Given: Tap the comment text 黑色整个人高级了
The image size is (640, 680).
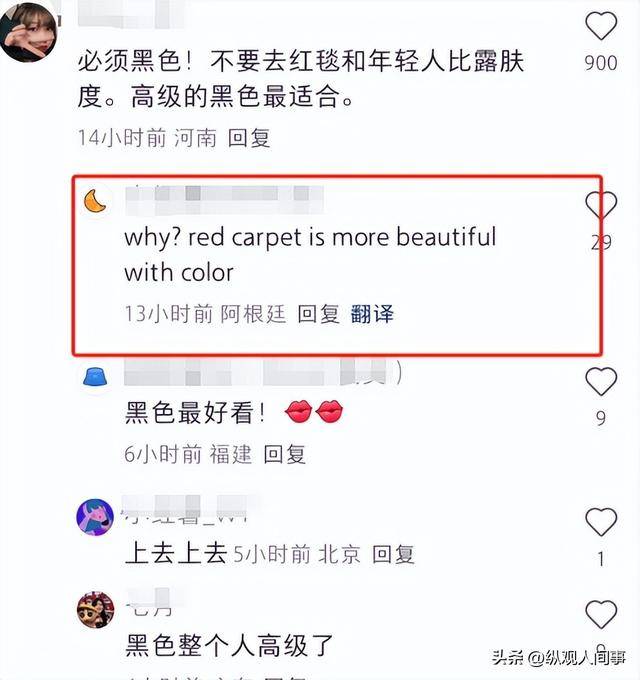Looking at the screenshot, I should 229,646.
